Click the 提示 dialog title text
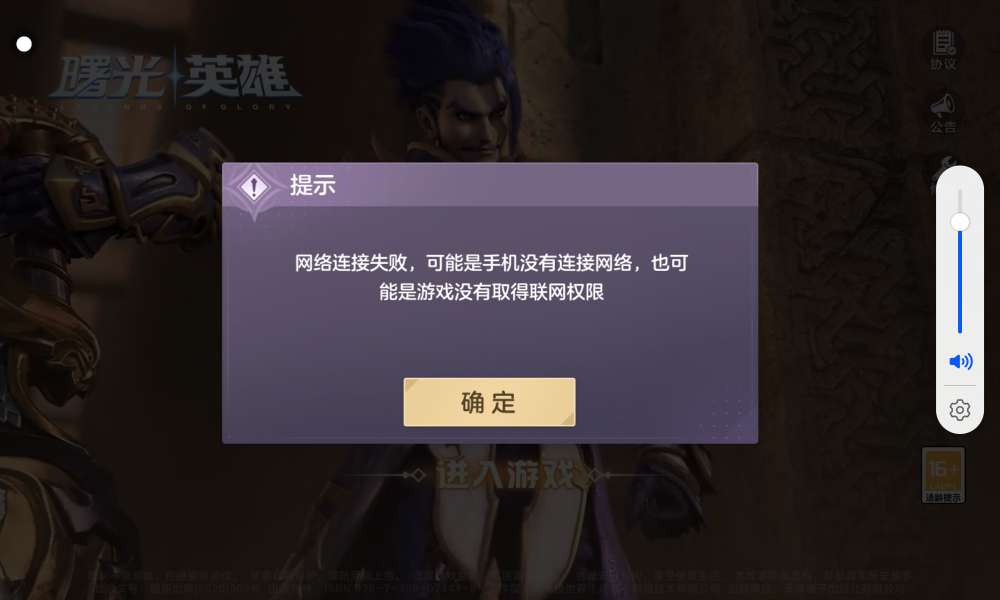Image resolution: width=1000 pixels, height=600 pixels. [x=312, y=185]
